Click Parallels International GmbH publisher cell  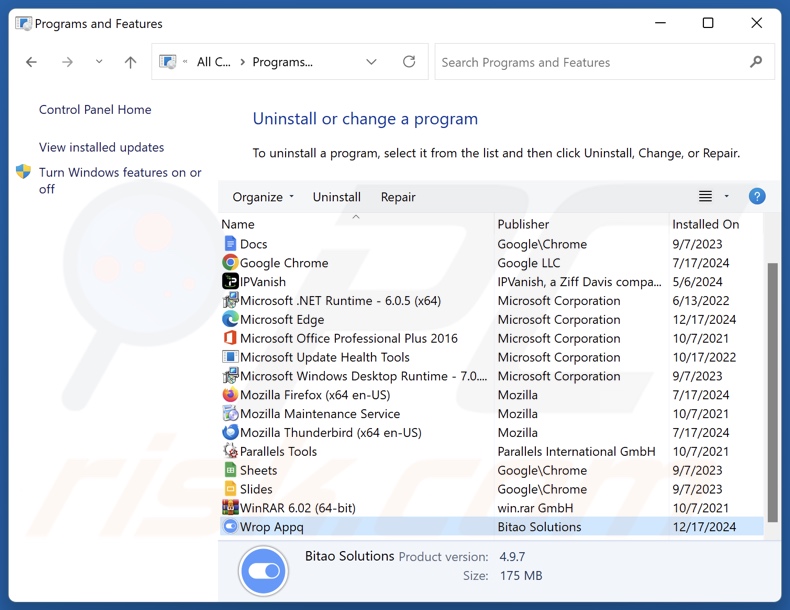[576, 451]
